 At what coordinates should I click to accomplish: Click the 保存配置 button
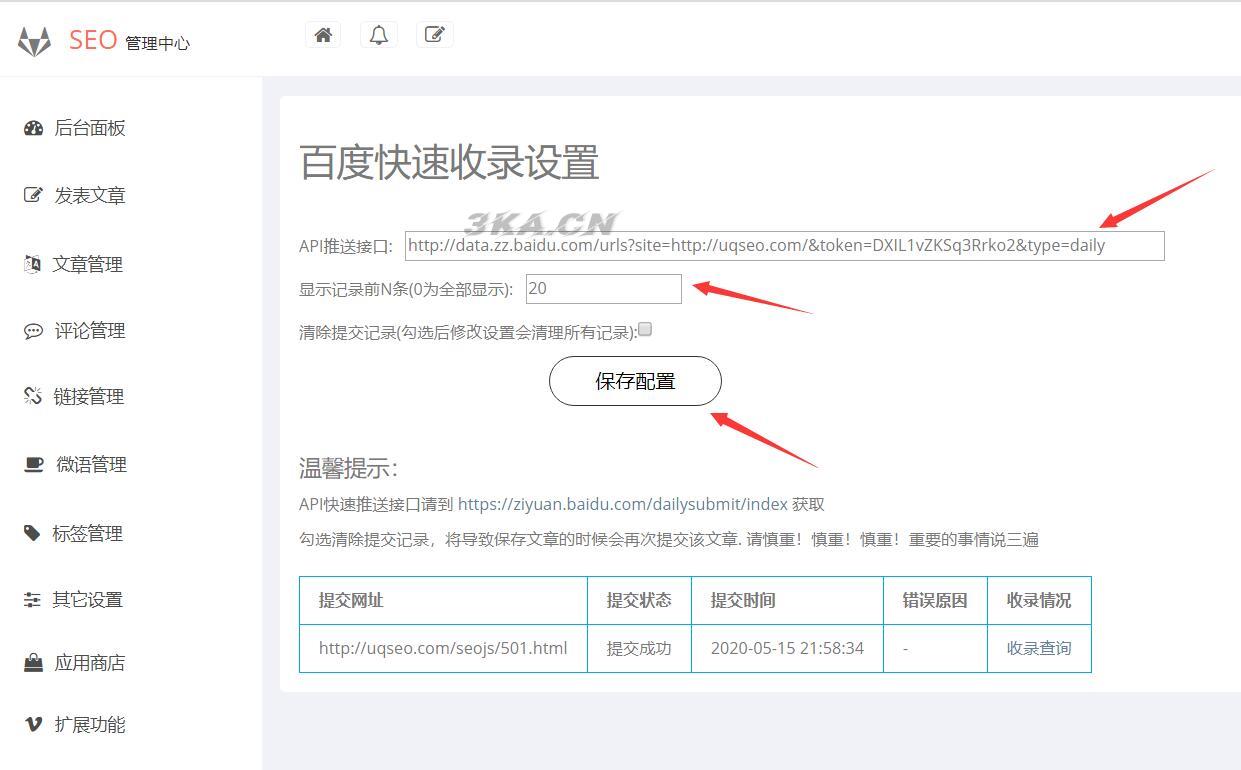pyautogui.click(x=634, y=381)
